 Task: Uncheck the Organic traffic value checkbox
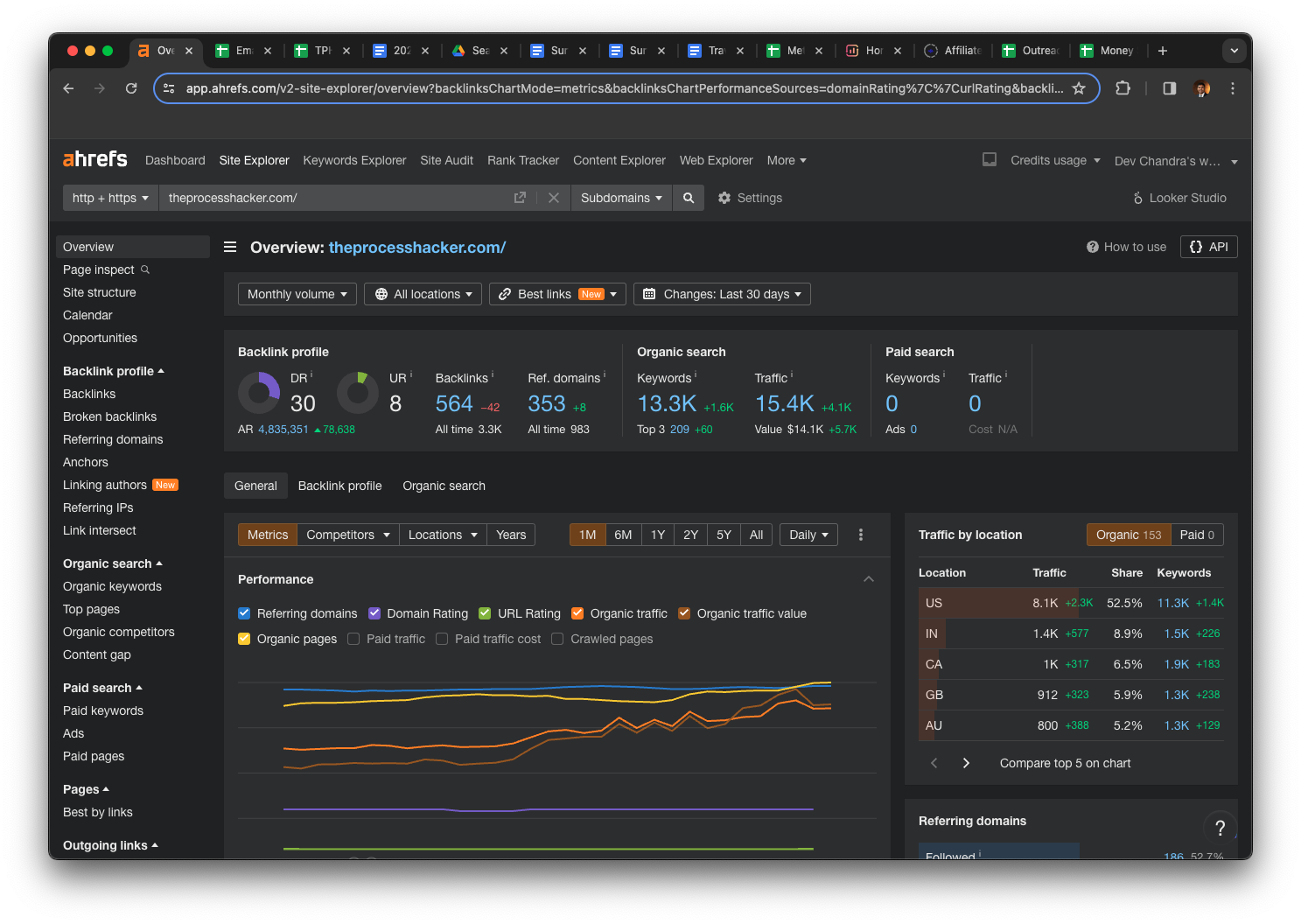pos(684,613)
